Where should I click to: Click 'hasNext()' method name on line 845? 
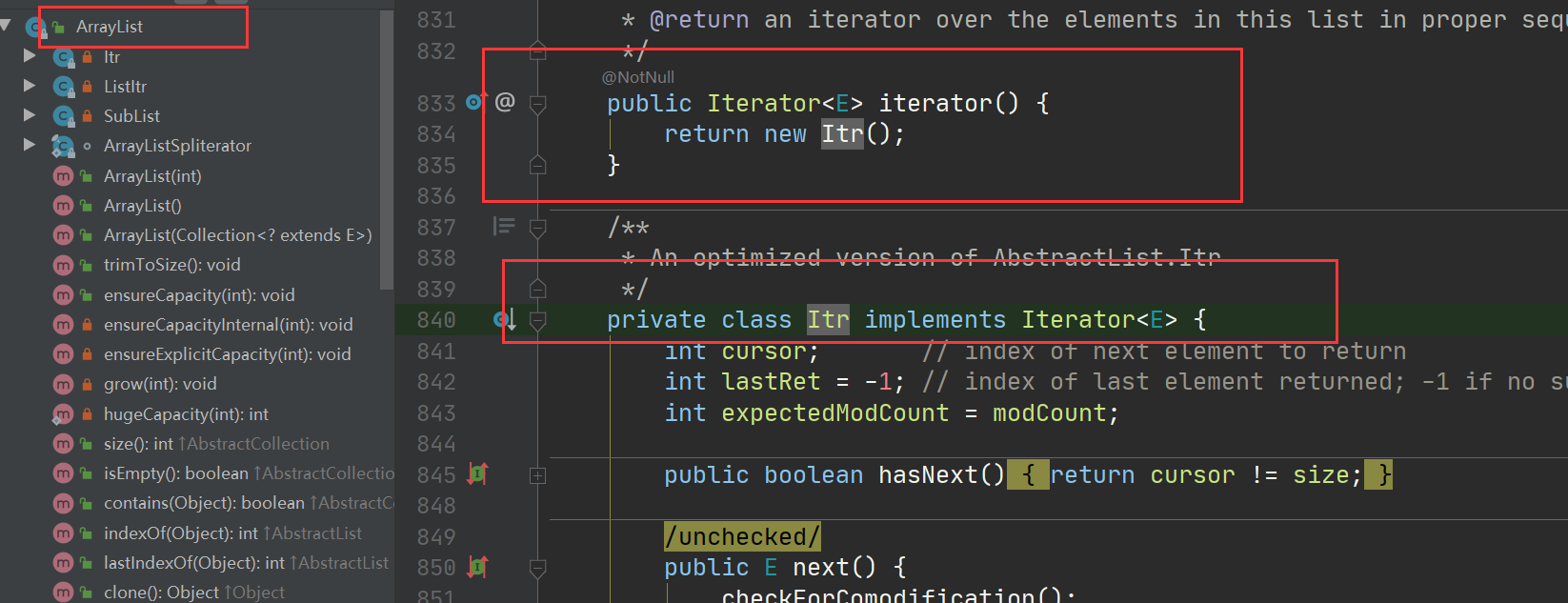point(941,475)
